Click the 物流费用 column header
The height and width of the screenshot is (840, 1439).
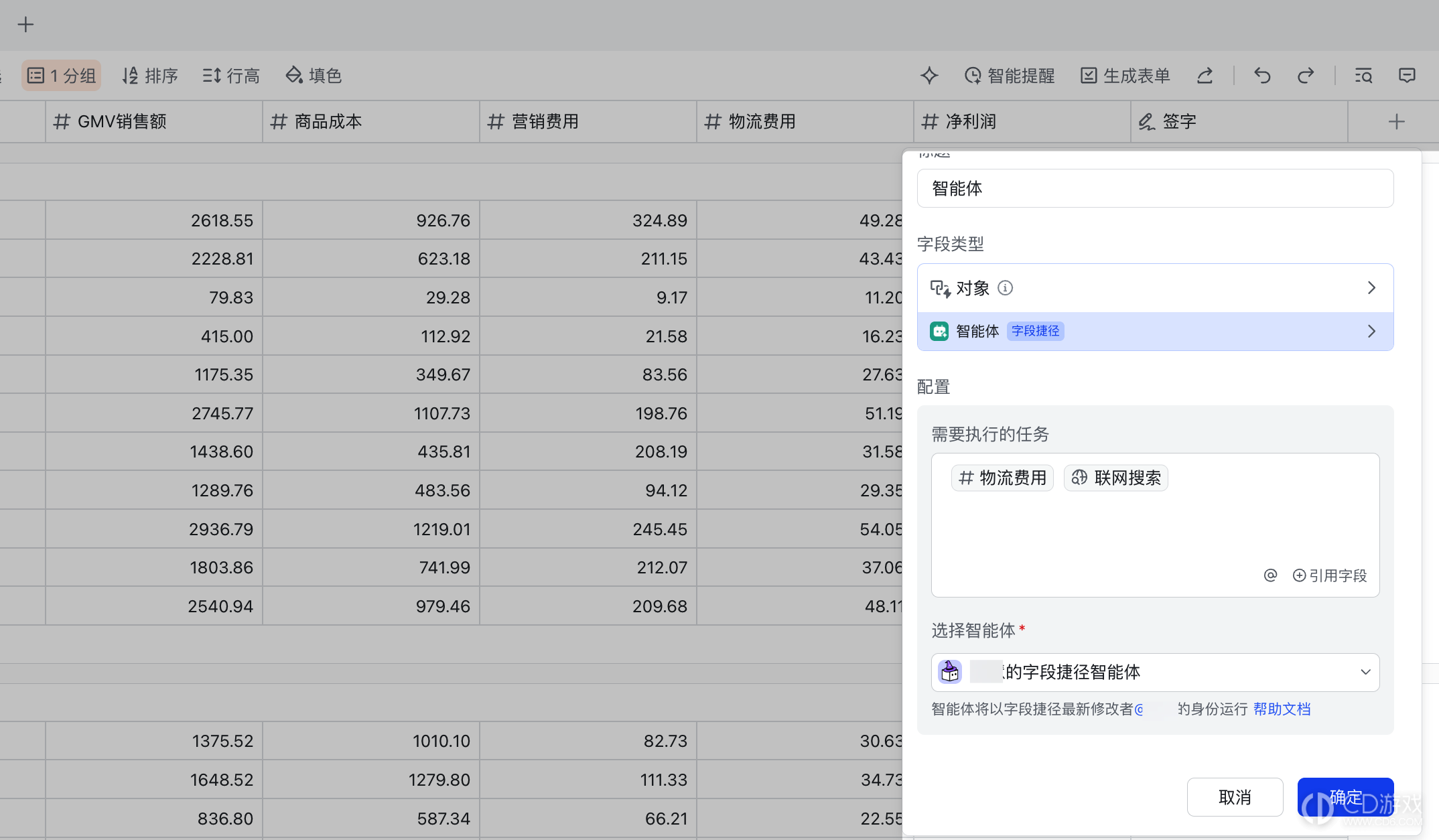coord(805,122)
